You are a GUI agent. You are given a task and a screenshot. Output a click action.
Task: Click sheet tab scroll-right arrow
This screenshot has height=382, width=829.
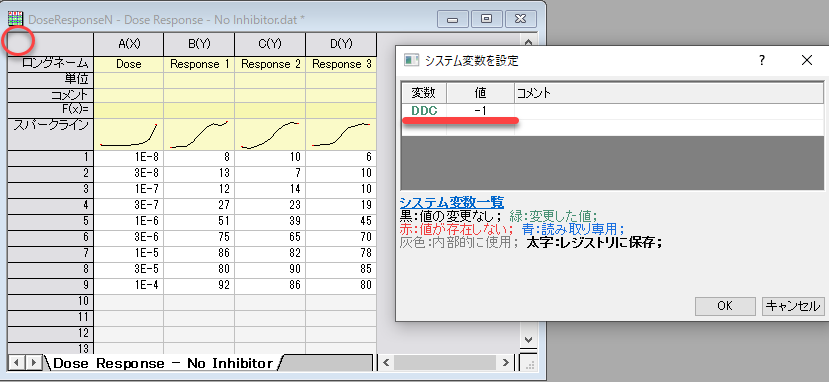click(x=33, y=363)
